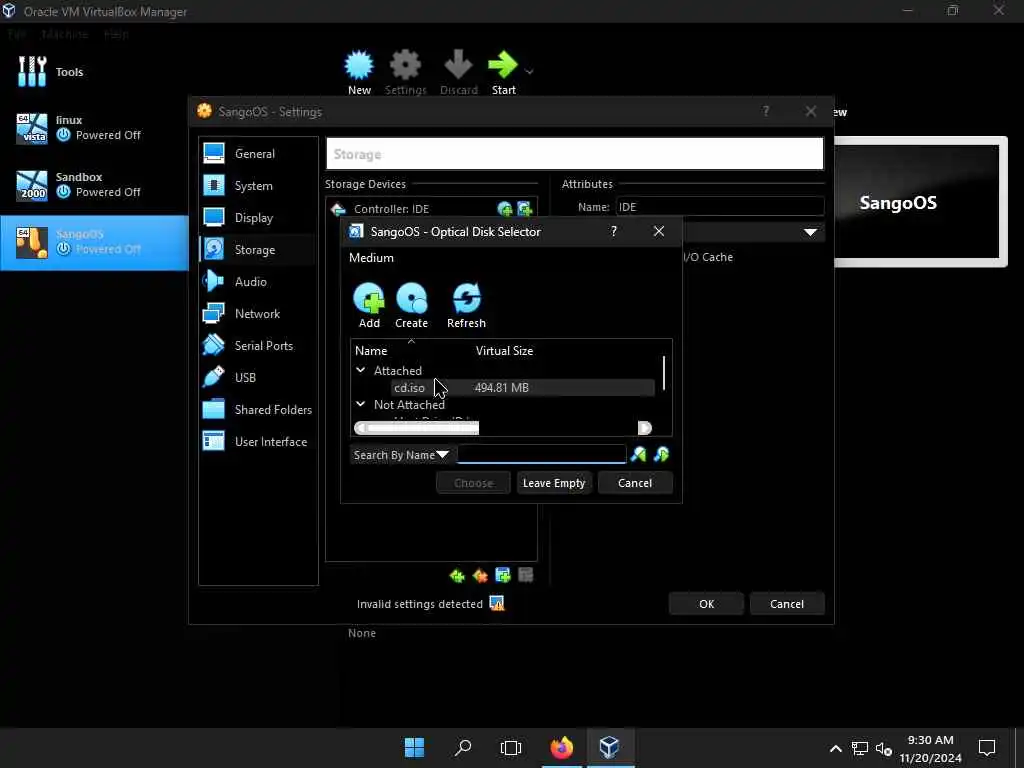
Task: Sort by the Name column header
Action: pos(371,351)
